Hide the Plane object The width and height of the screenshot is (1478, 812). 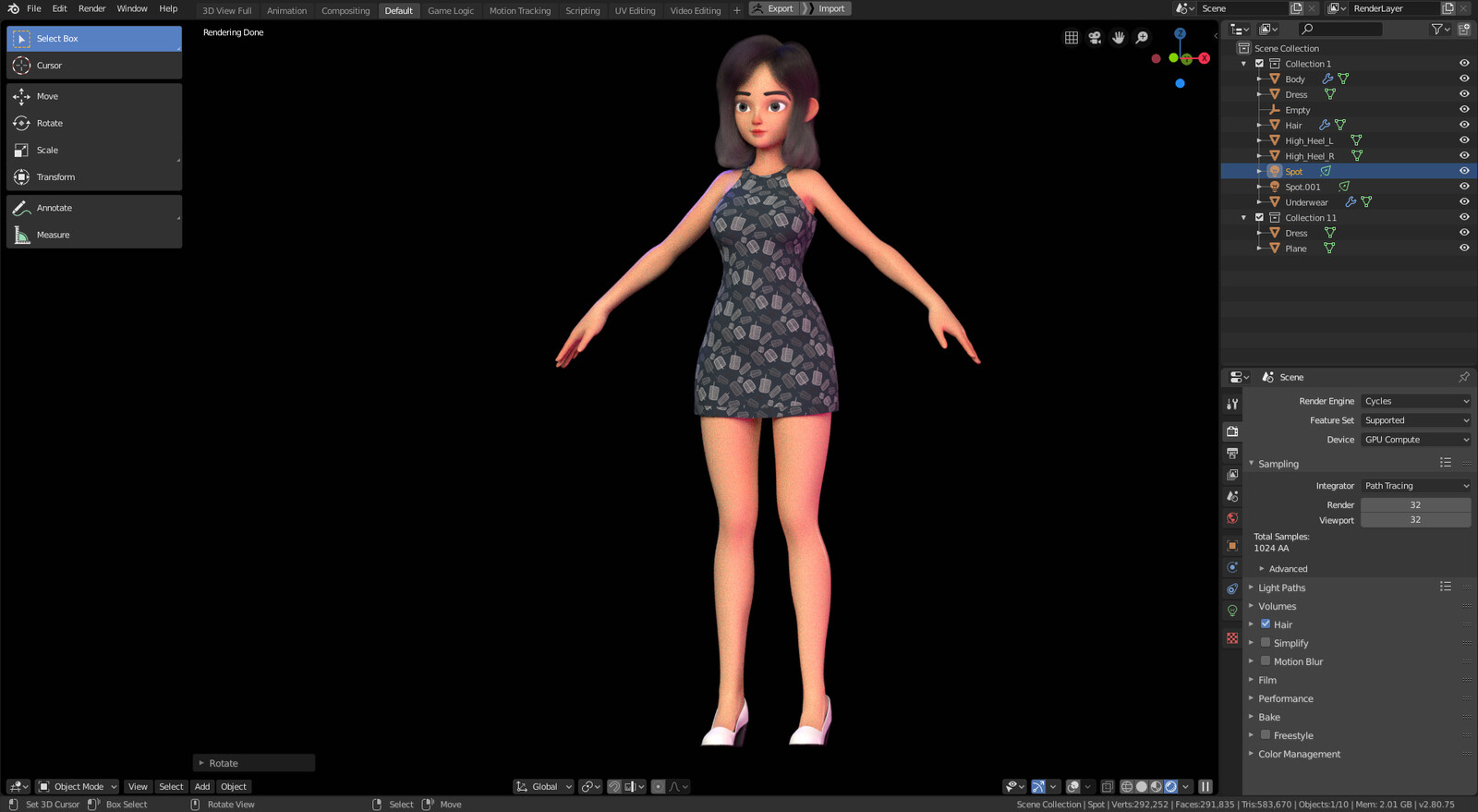pos(1464,248)
